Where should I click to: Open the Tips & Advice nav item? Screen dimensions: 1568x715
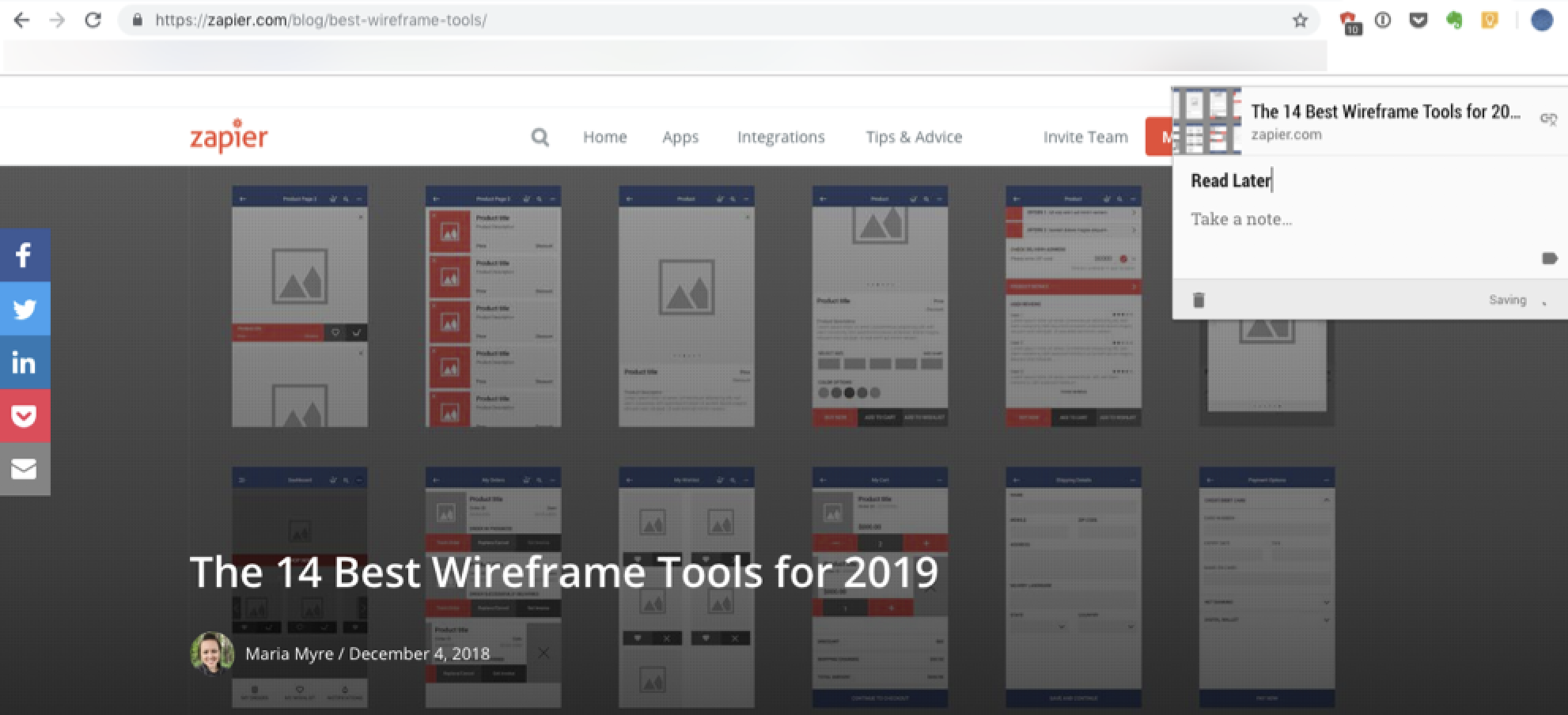[x=914, y=137]
